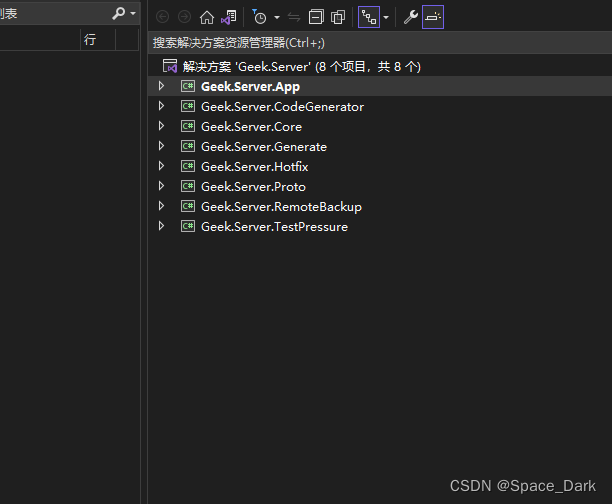The width and height of the screenshot is (612, 504).
Task: Select the Geek.Server.CodeGenerator project name
Action: 282,107
